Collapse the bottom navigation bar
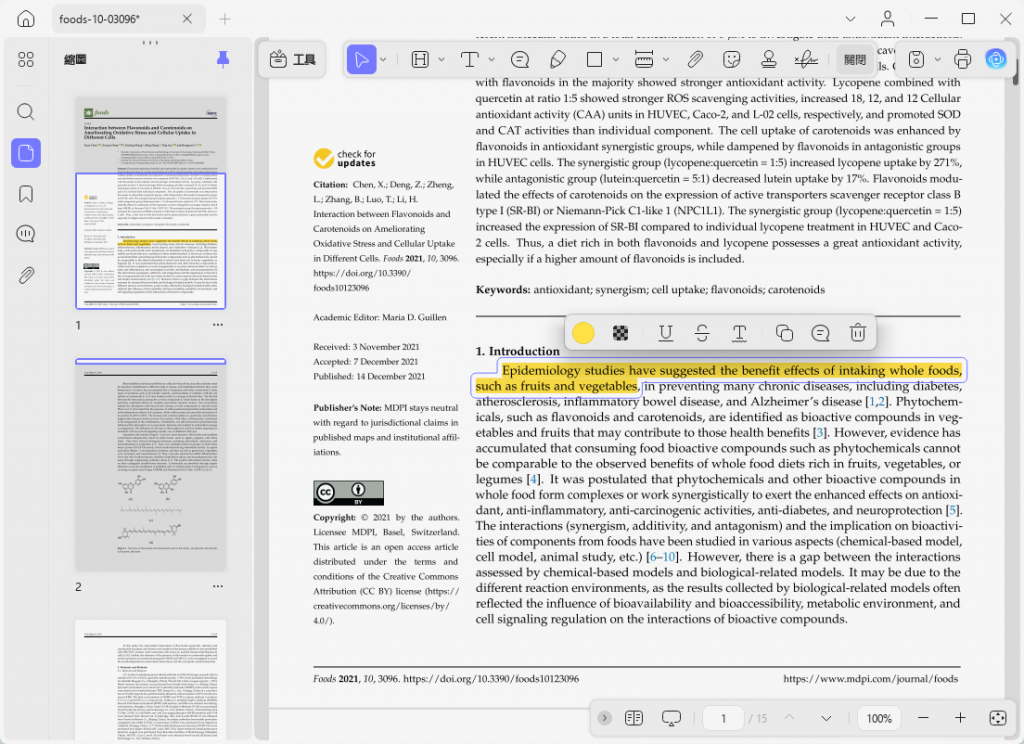1024x744 pixels. click(605, 718)
